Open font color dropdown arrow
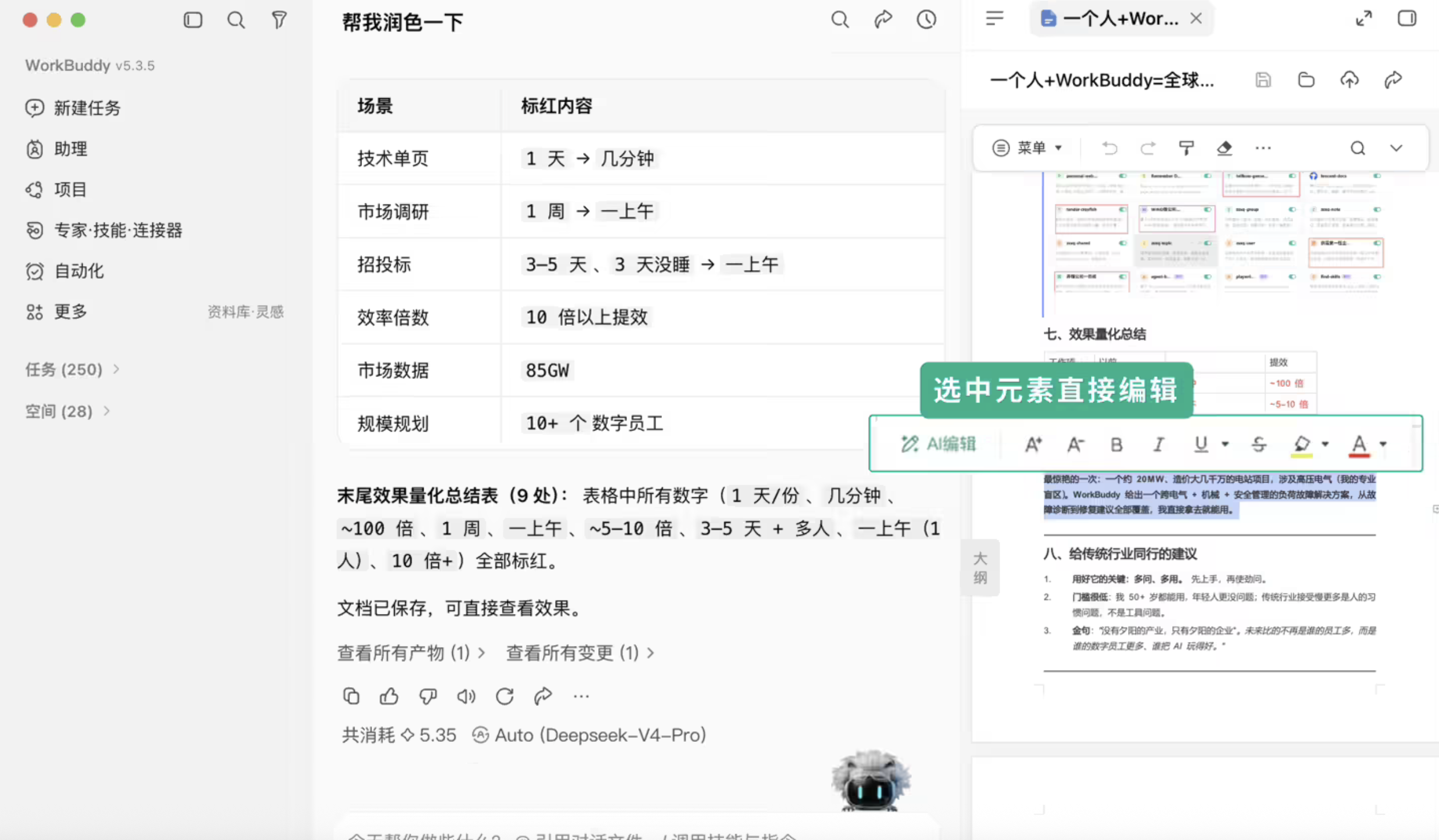The width and height of the screenshot is (1439, 840). coord(1383,444)
